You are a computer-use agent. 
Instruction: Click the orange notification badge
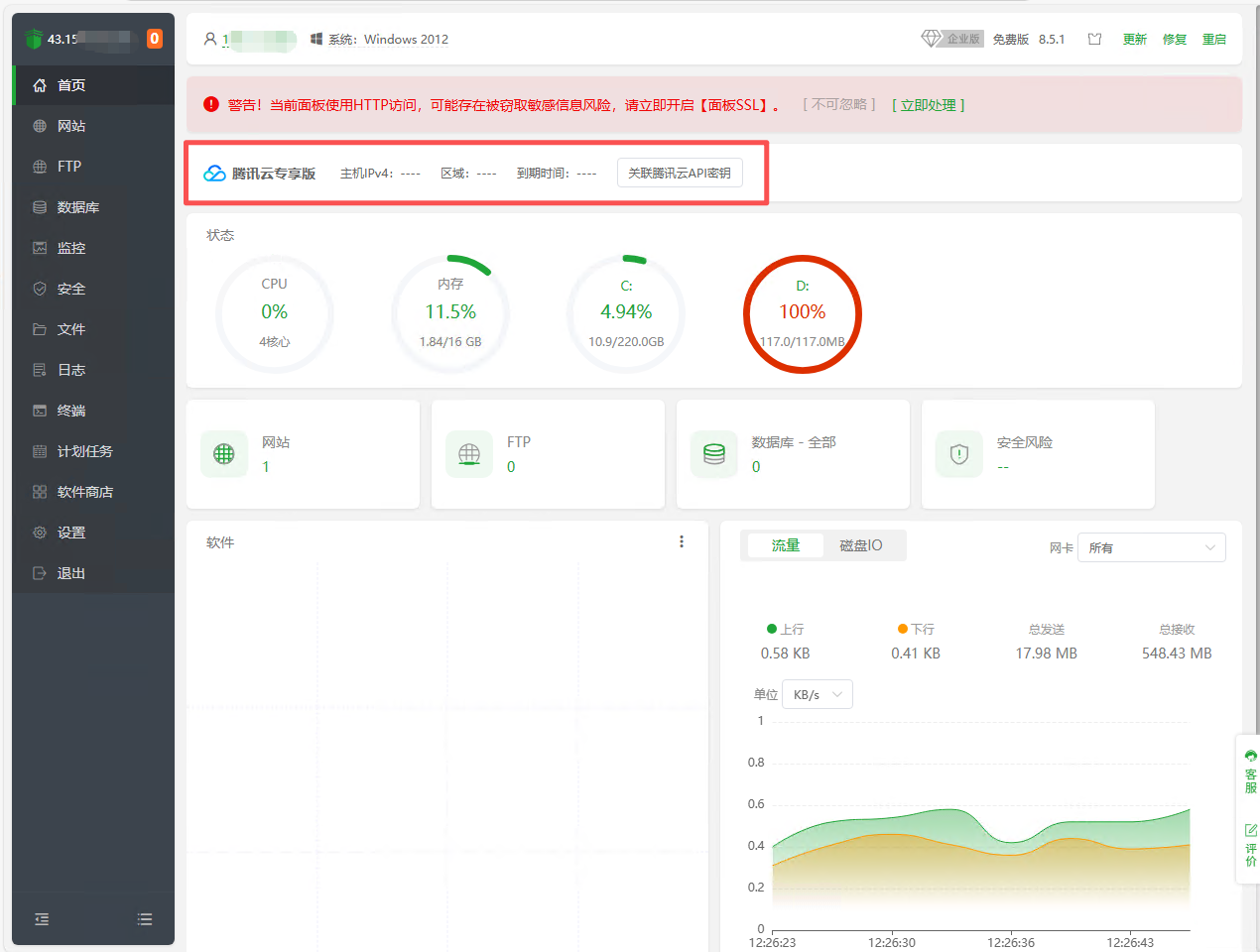(155, 39)
